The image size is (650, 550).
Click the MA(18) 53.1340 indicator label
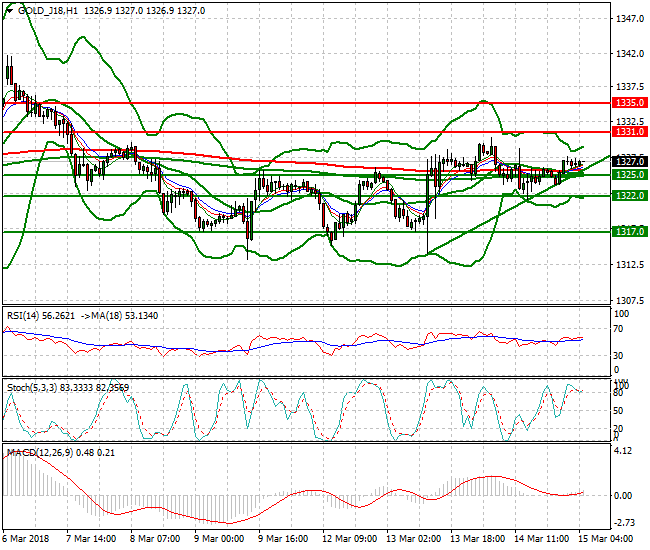coord(125,316)
